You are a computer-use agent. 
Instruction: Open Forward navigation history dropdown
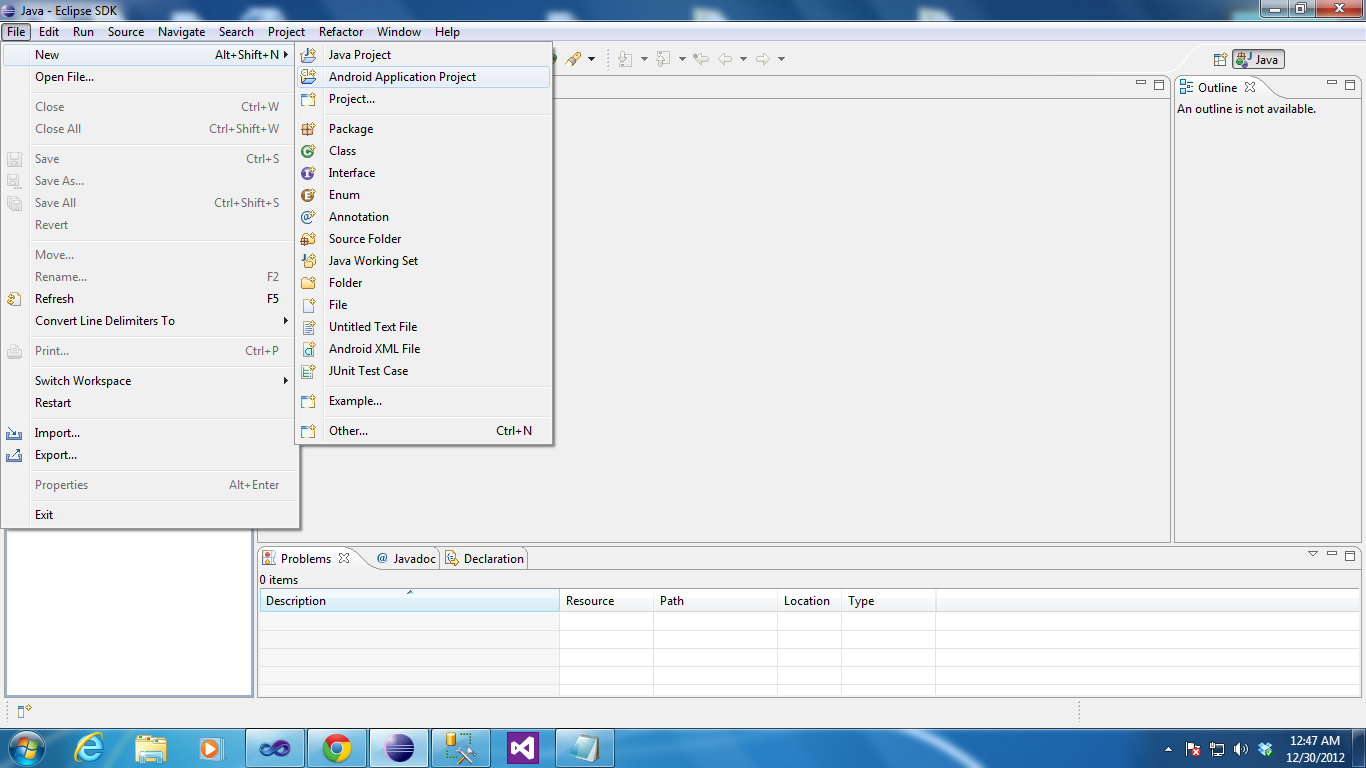(781, 59)
